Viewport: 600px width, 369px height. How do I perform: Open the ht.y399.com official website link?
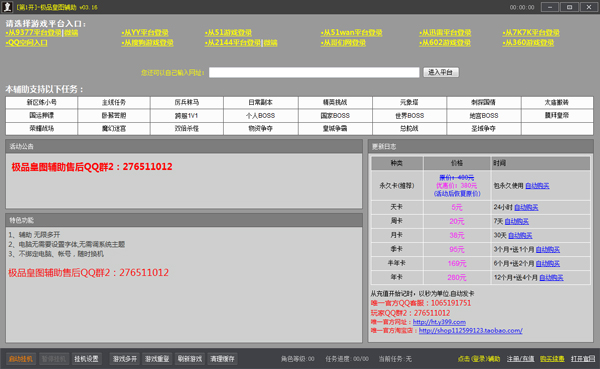[439, 322]
